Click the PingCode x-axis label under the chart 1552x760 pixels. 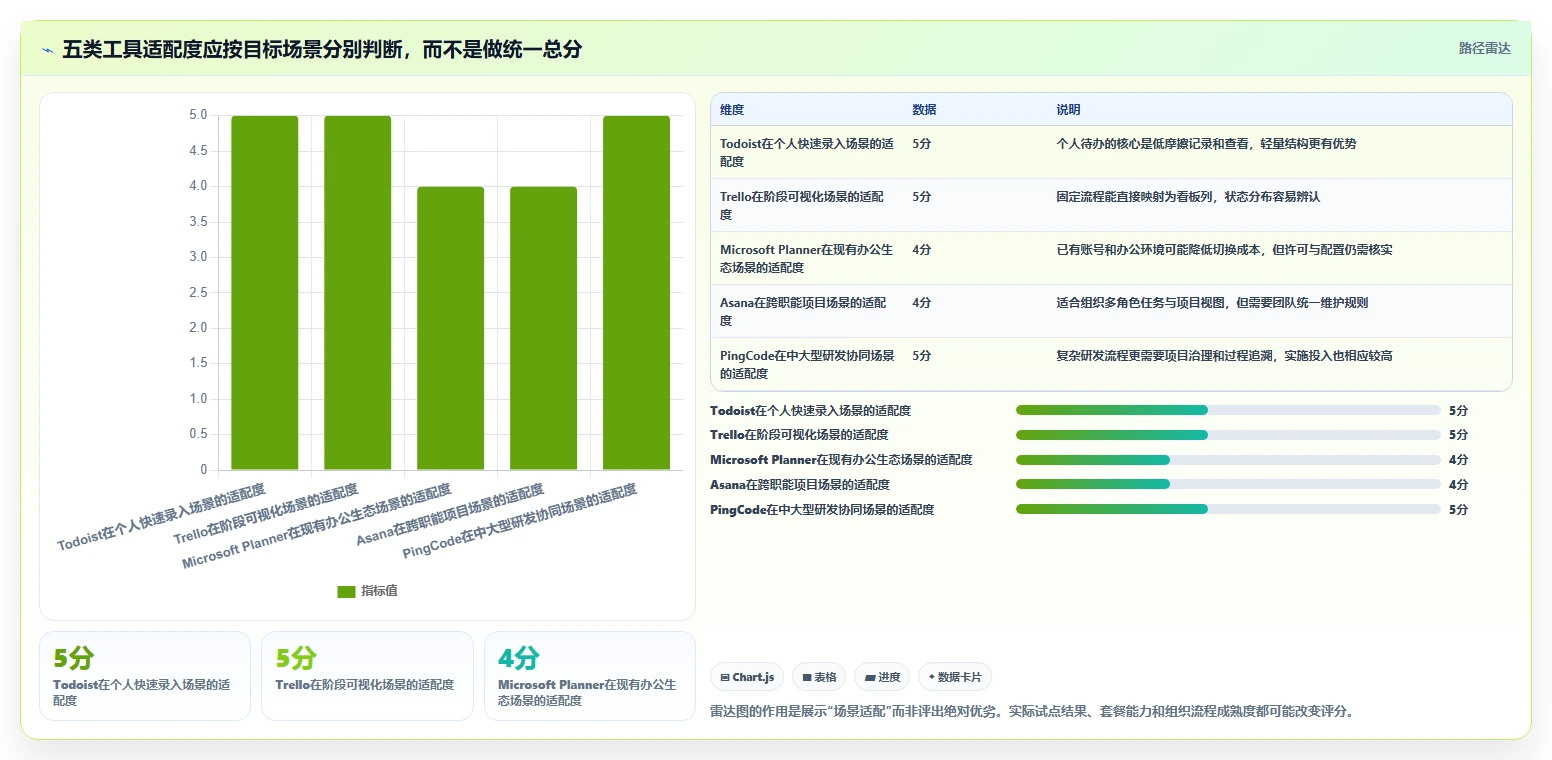point(519,522)
